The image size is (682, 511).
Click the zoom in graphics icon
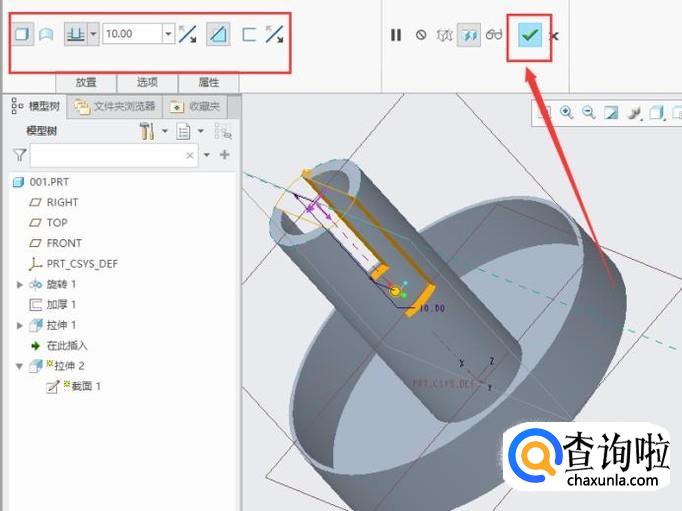566,112
